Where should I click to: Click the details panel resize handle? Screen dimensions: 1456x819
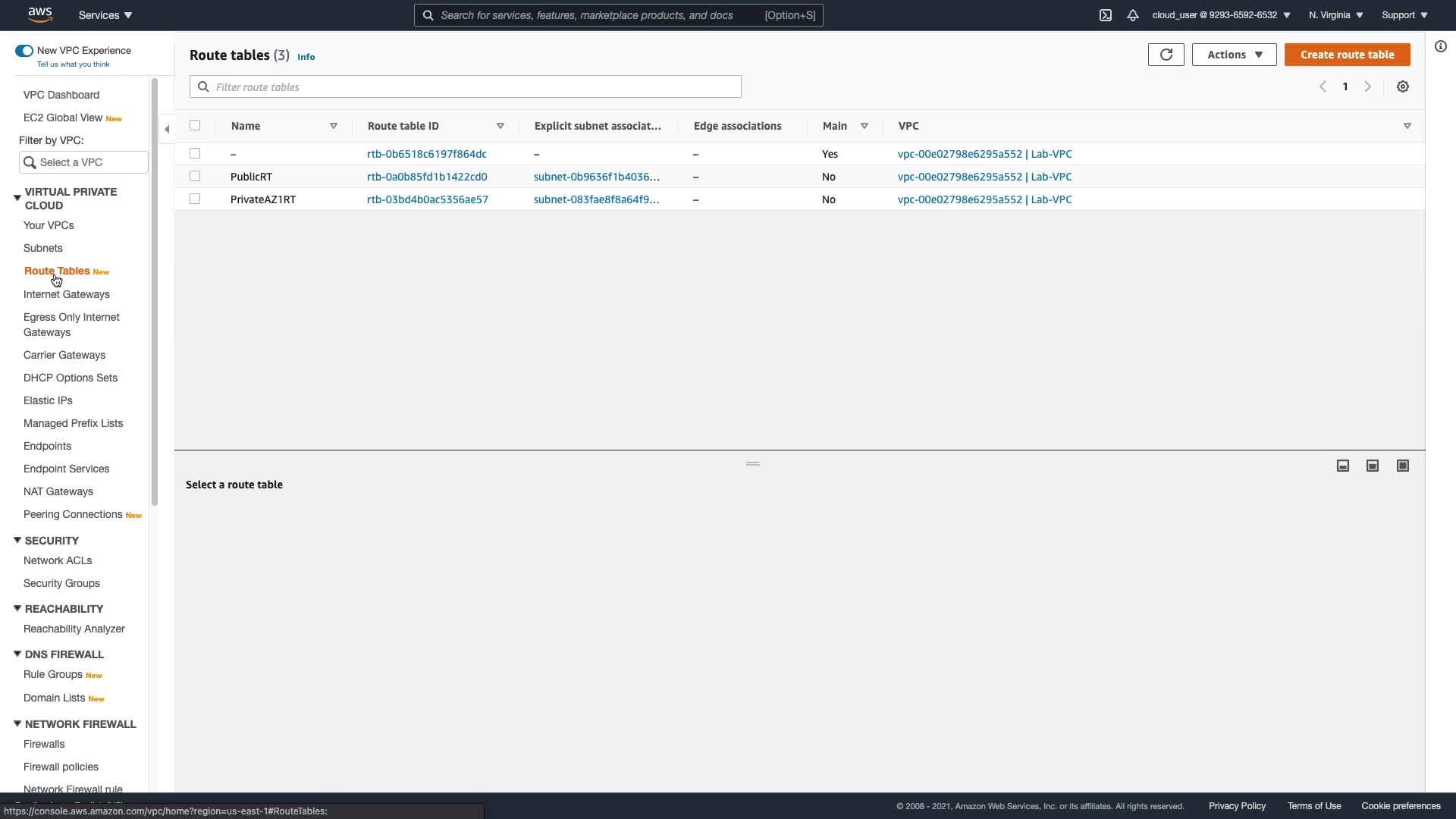tap(753, 463)
